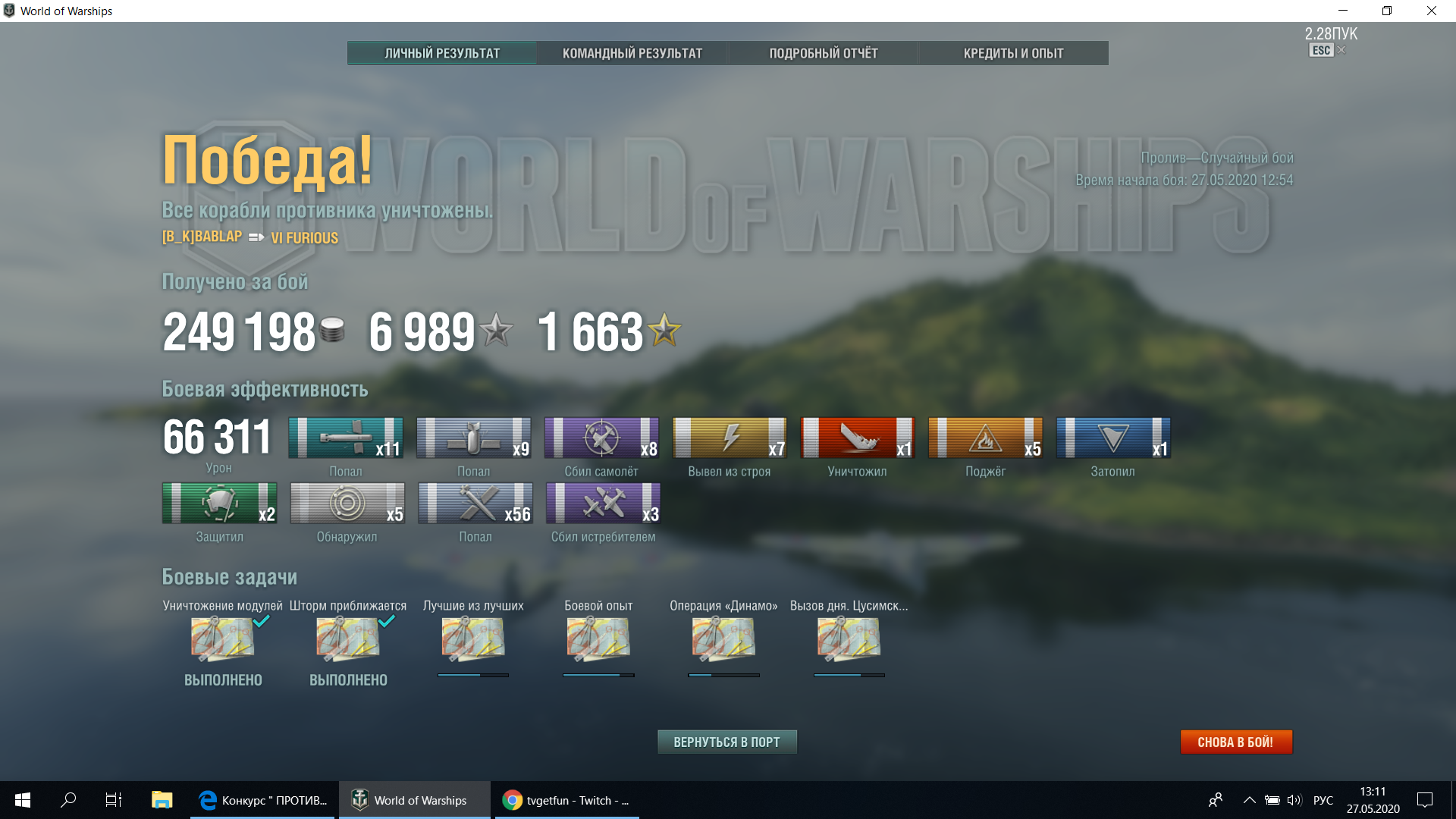Screen dimensions: 1456x819
Task: Select the flooding ribbon x1
Action: point(1113,438)
